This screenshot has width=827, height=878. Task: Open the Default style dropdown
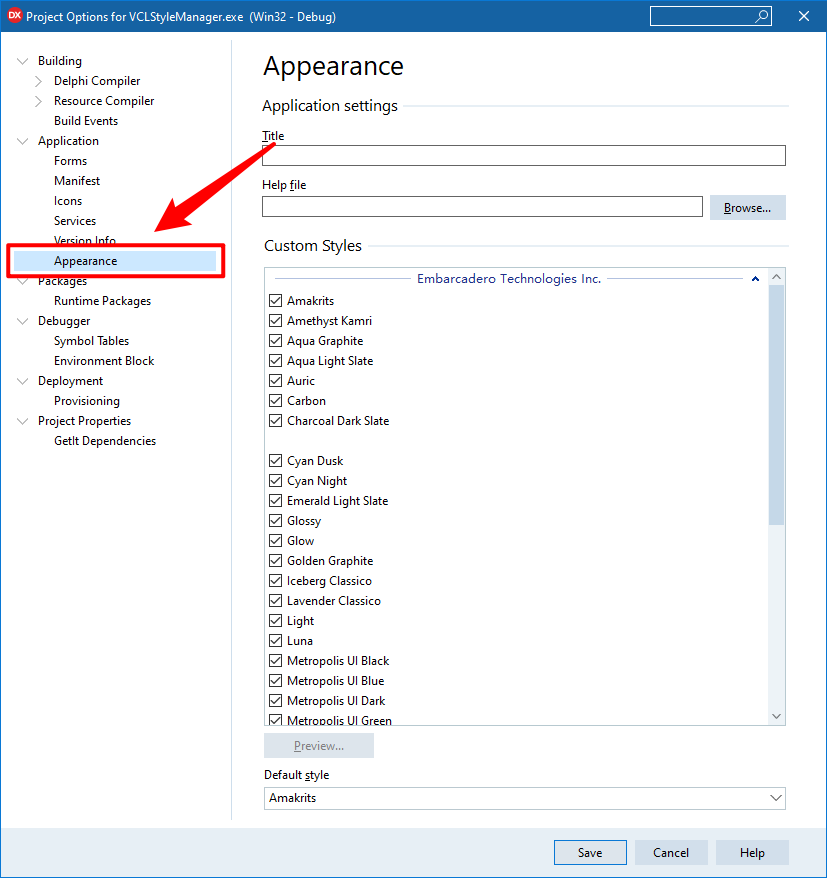tap(775, 798)
